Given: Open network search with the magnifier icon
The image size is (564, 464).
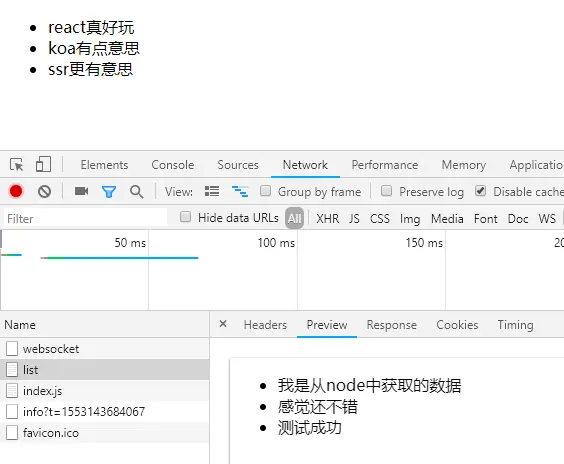Looking at the screenshot, I should [137, 192].
